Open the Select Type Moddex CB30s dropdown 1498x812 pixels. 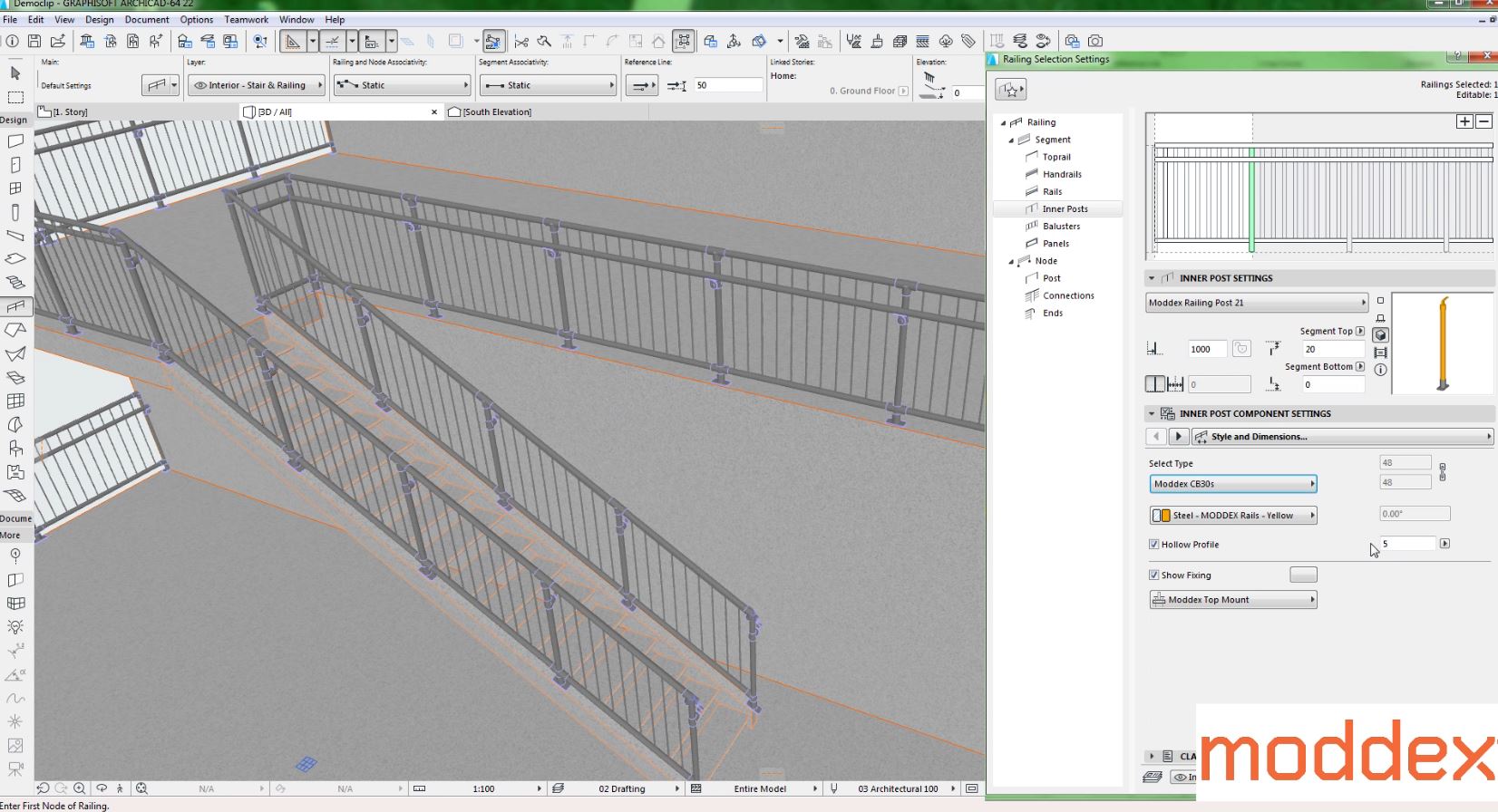pyautogui.click(x=1233, y=484)
